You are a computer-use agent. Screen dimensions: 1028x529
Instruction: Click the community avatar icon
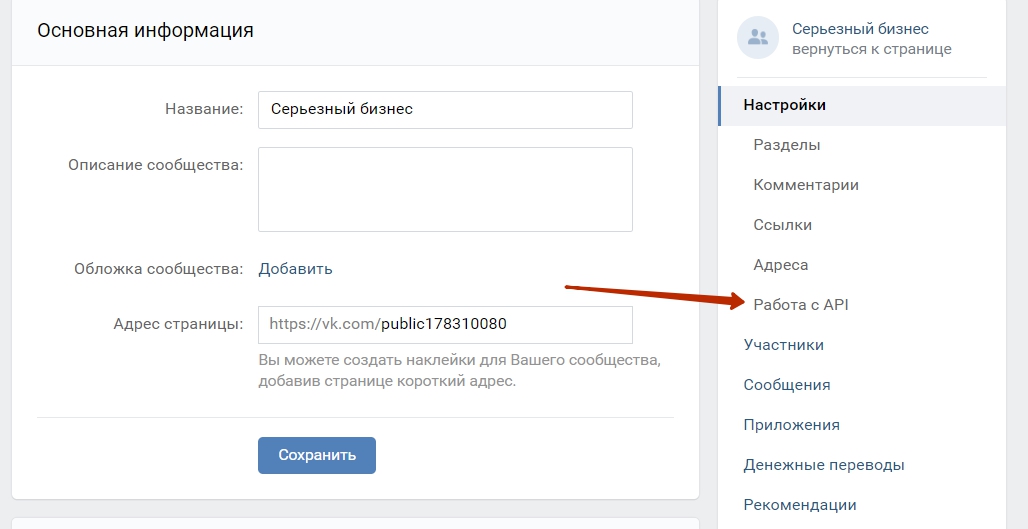click(758, 38)
